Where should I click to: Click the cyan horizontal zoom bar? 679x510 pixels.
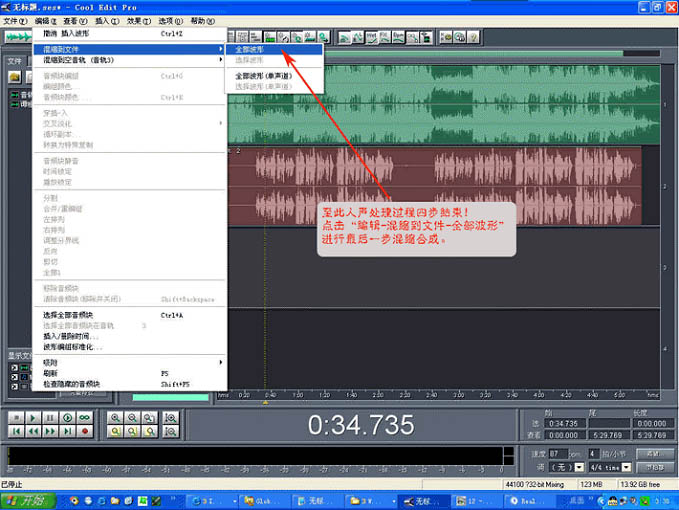[x=170, y=397]
